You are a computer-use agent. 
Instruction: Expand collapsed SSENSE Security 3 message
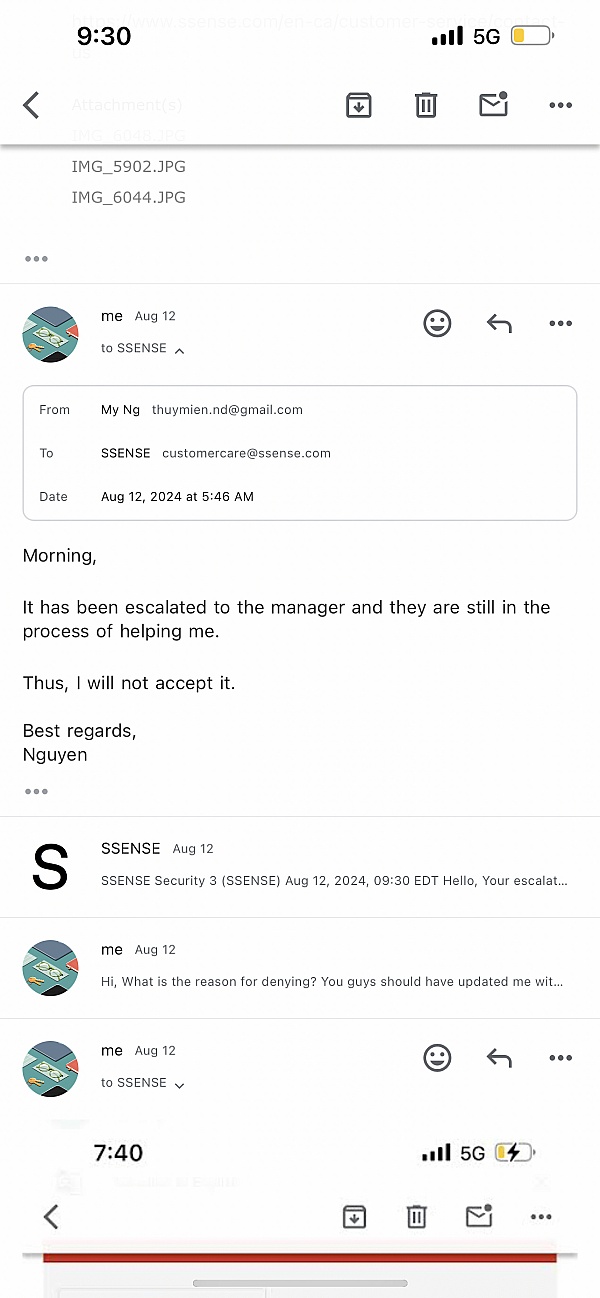pyautogui.click(x=334, y=866)
